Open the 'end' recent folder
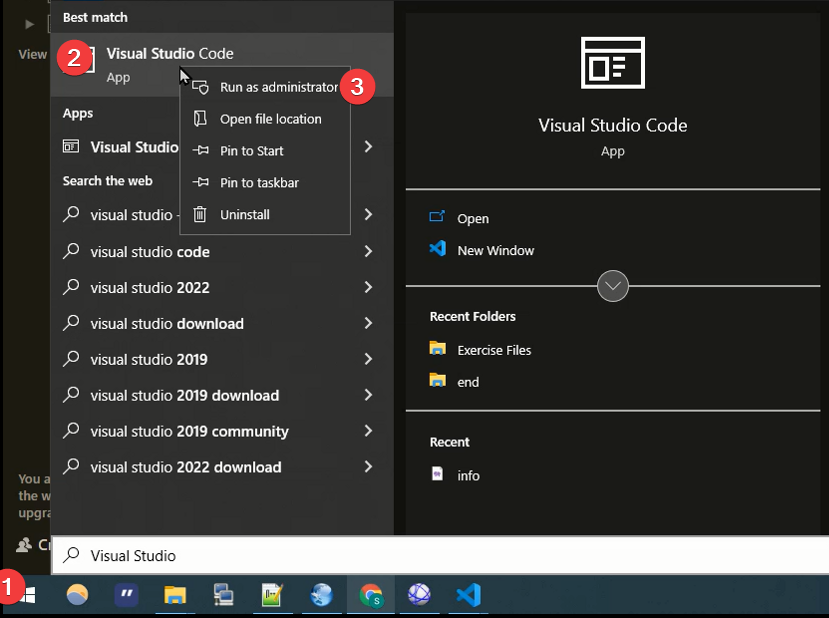 pos(454,382)
